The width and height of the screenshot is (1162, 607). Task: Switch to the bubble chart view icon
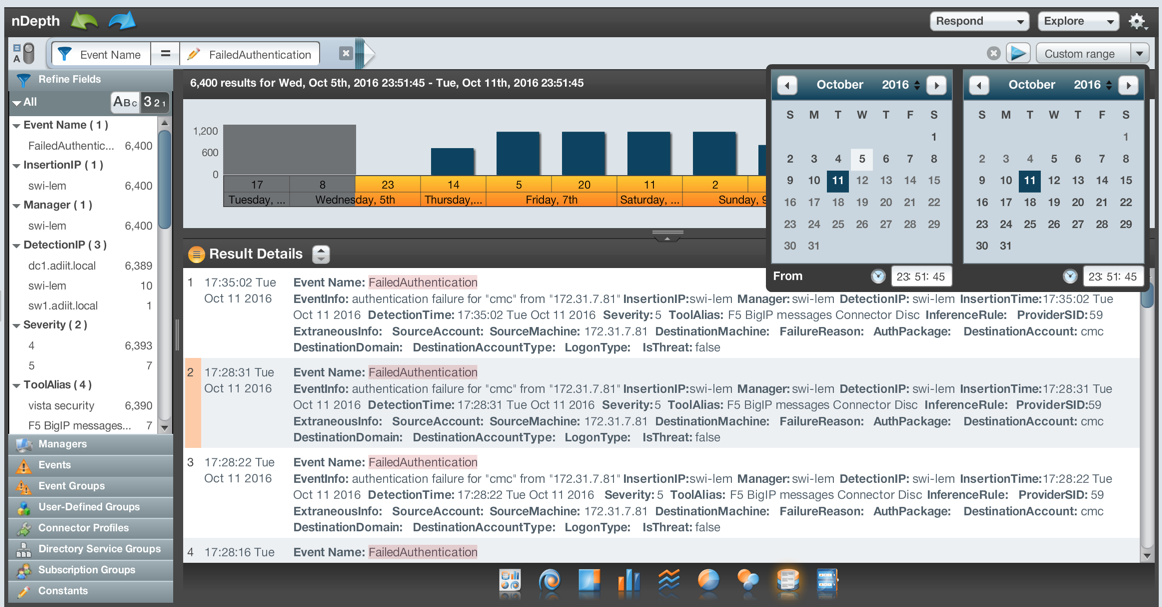pyautogui.click(x=748, y=581)
